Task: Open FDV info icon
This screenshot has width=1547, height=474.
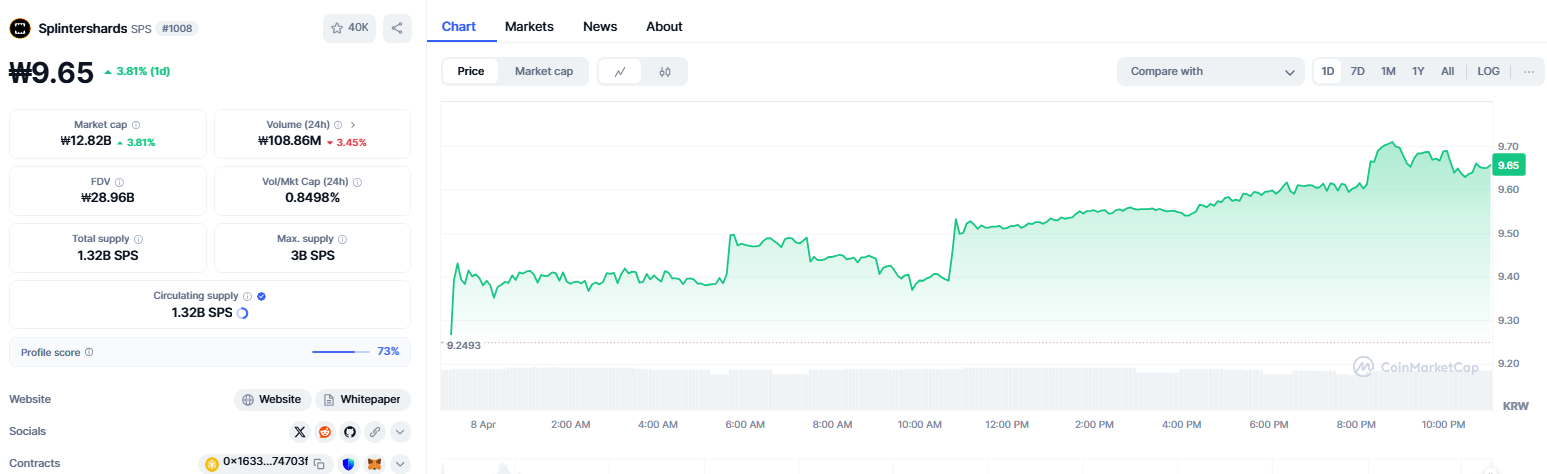Action: 120,182
